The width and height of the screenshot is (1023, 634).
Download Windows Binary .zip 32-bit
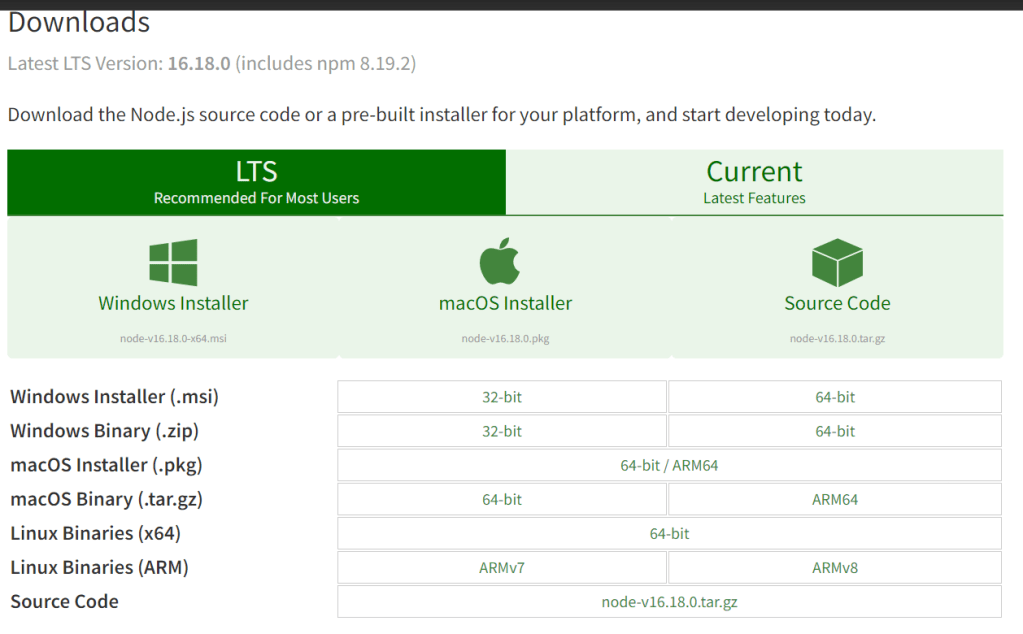(x=502, y=431)
